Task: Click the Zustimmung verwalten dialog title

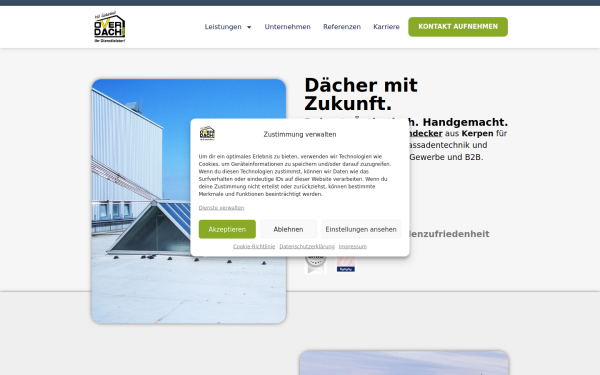Action: point(300,134)
